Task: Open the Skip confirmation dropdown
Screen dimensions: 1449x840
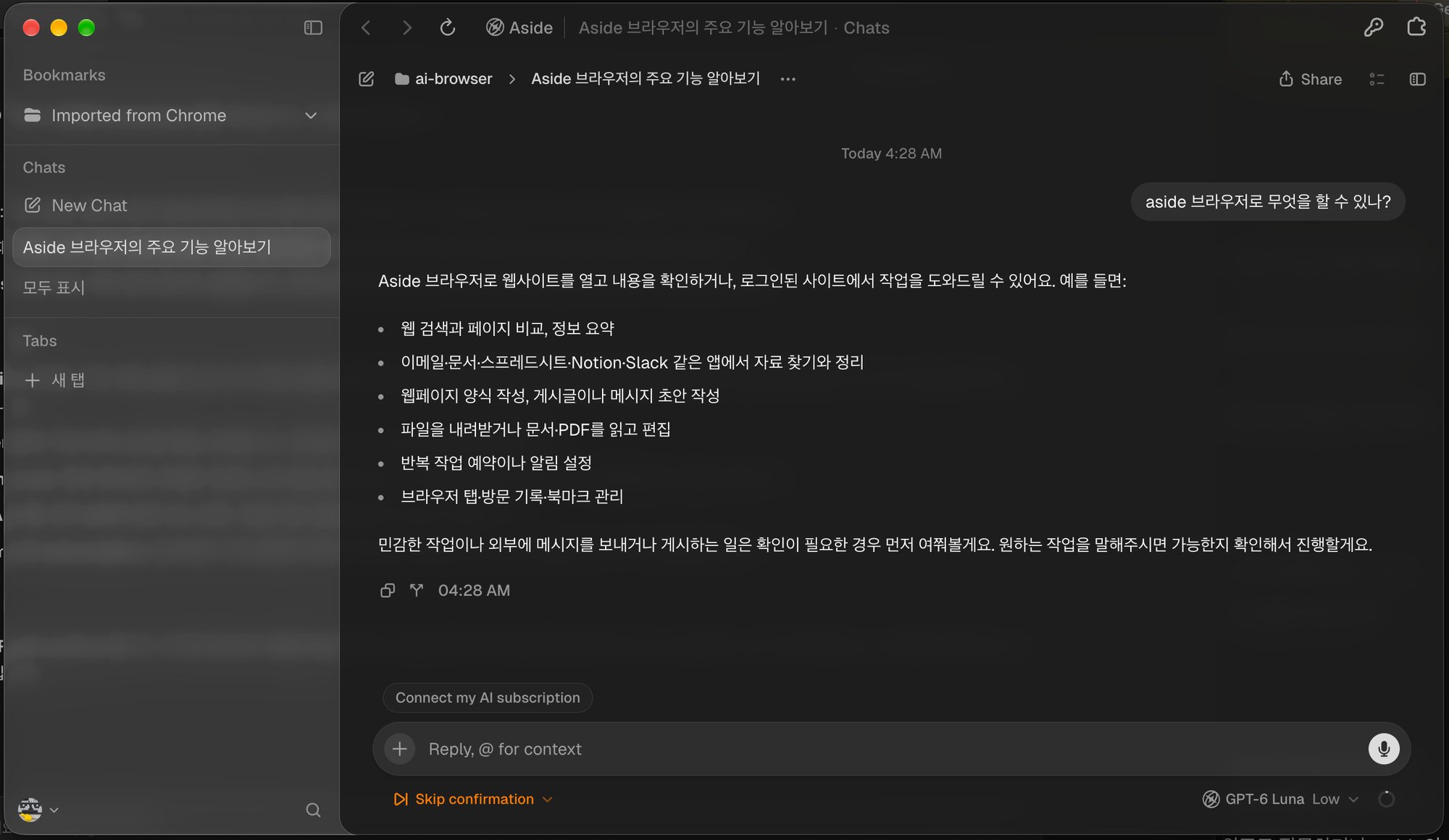Action: pyautogui.click(x=473, y=799)
